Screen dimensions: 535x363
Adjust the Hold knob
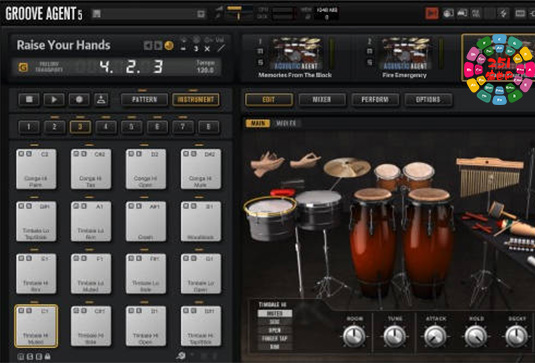point(476,336)
